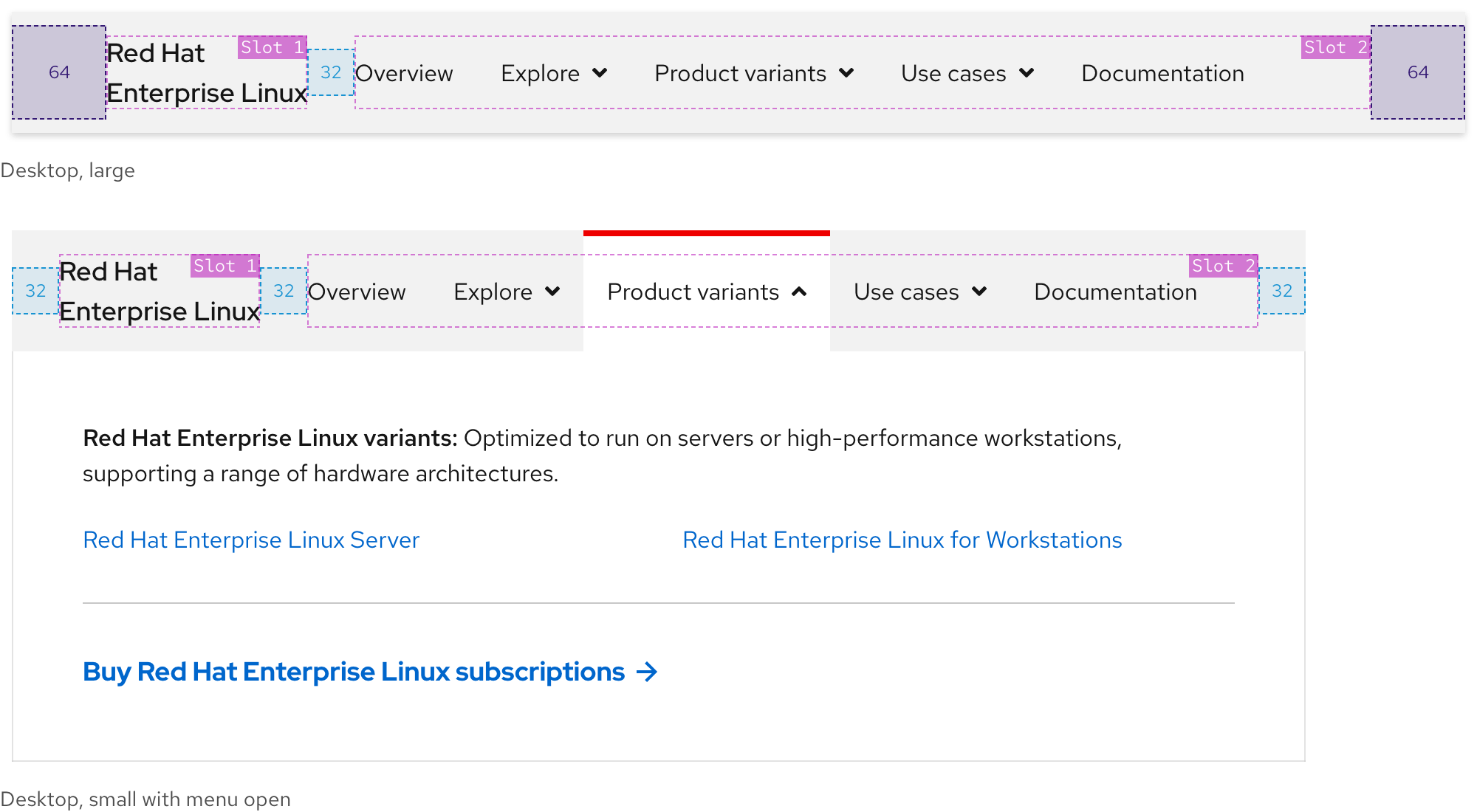Go to Documentation in small desktop nav

click(1115, 292)
